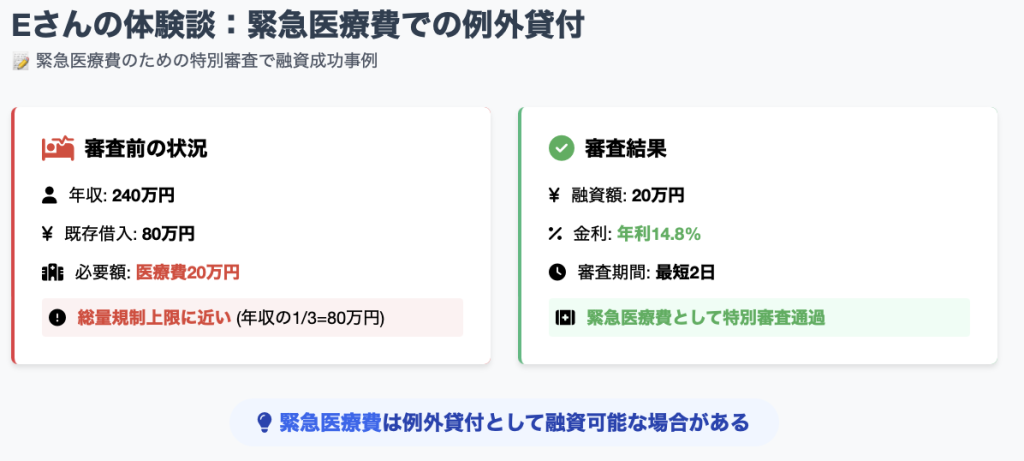Click the 最短2日 review period value

(x=686, y=272)
